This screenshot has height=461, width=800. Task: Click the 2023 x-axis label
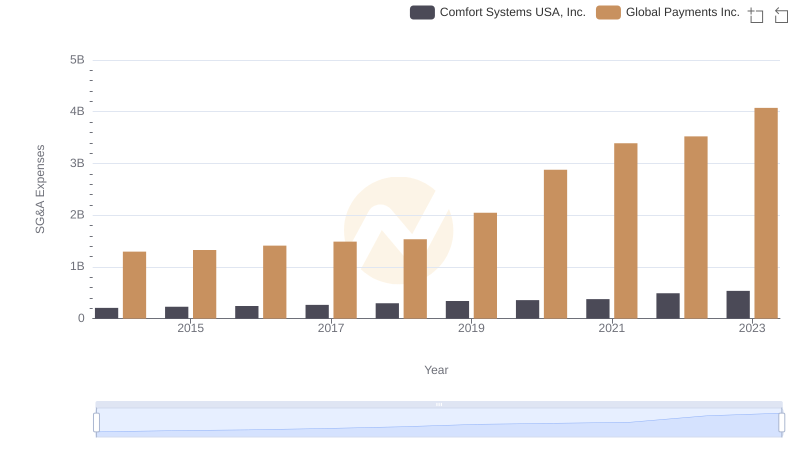click(x=752, y=328)
